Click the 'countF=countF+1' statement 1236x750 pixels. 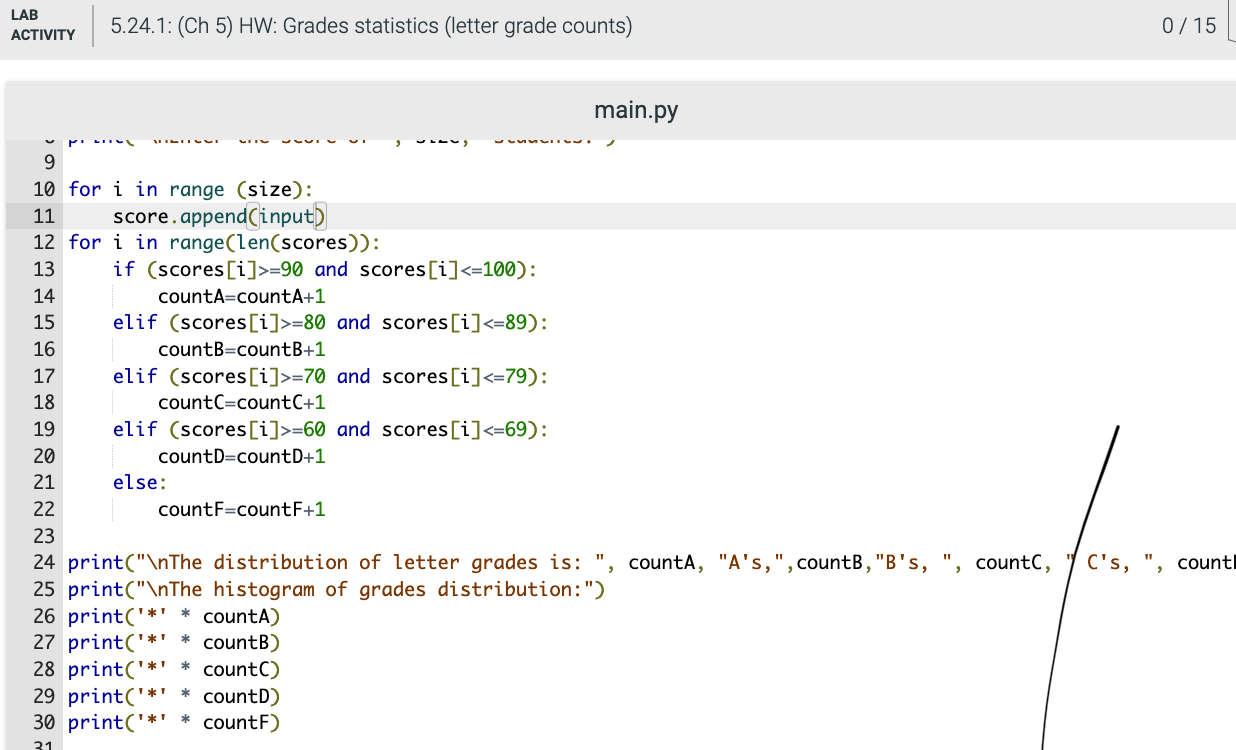pyautogui.click(x=242, y=509)
